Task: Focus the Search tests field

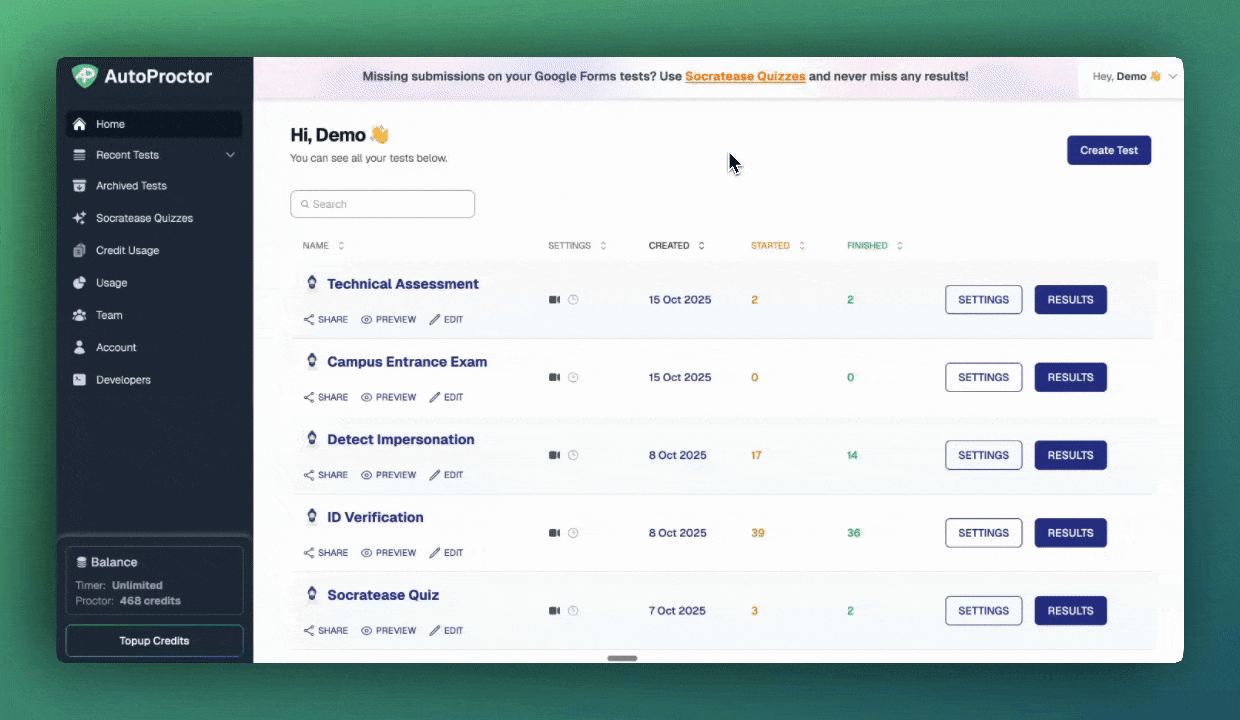Action: [x=382, y=204]
